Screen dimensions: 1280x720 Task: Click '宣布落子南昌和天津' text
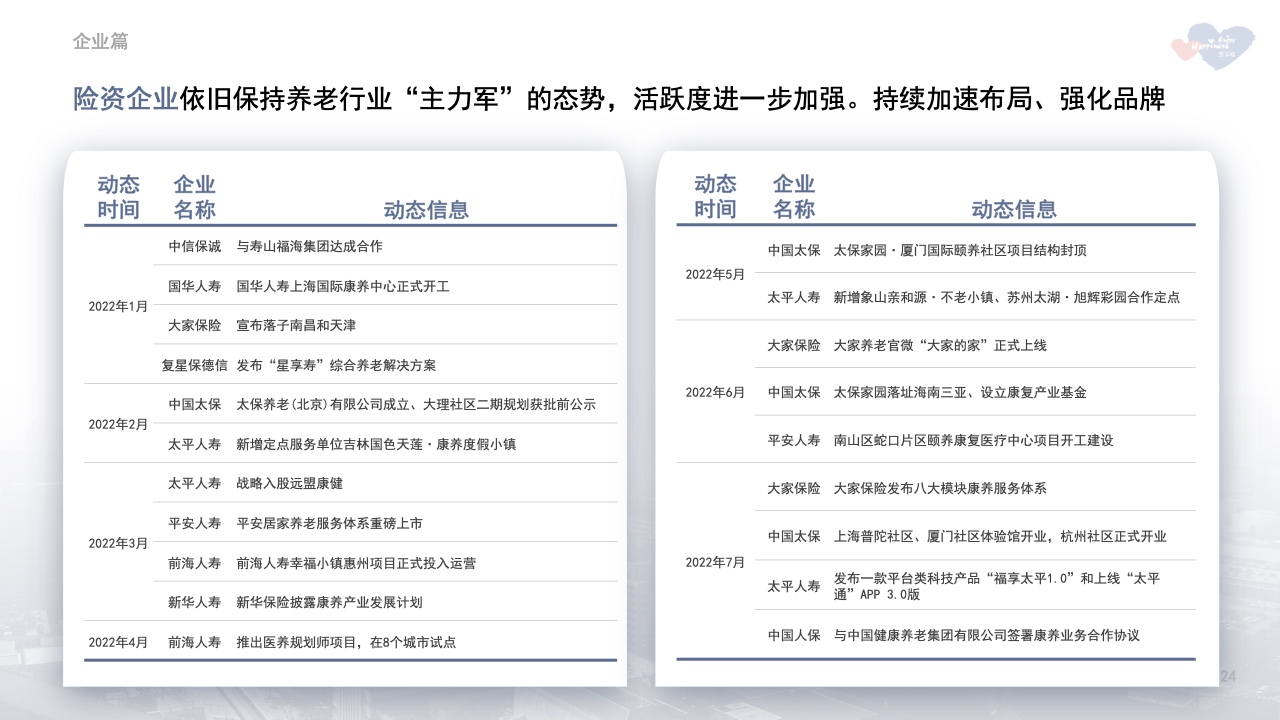296,325
